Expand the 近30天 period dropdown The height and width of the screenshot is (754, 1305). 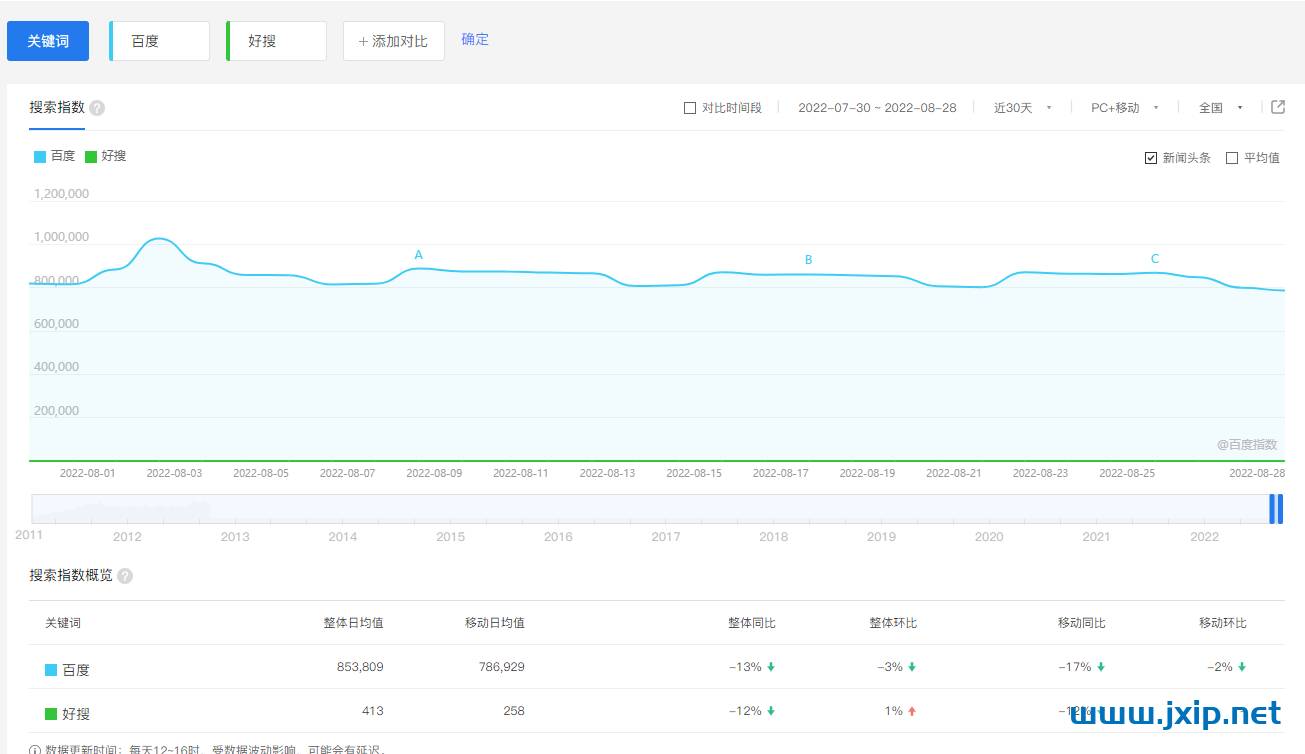[x=1022, y=108]
